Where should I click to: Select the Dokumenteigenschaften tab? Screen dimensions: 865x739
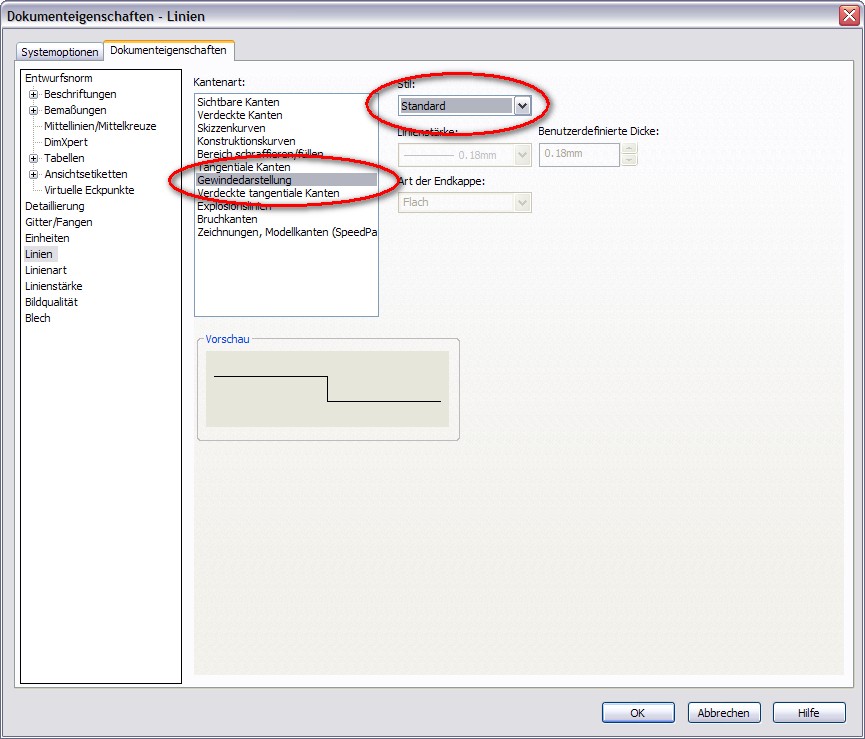(168, 50)
